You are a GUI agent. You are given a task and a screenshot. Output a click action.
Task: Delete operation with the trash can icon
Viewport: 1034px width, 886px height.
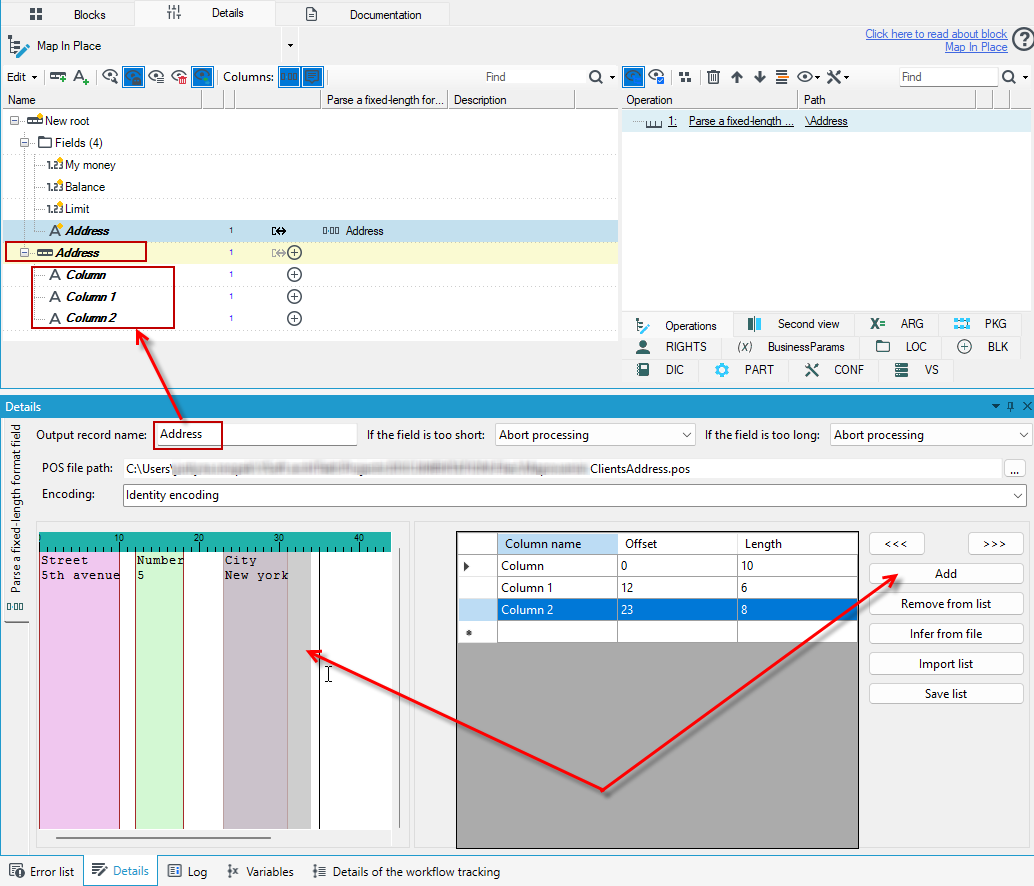pos(713,77)
